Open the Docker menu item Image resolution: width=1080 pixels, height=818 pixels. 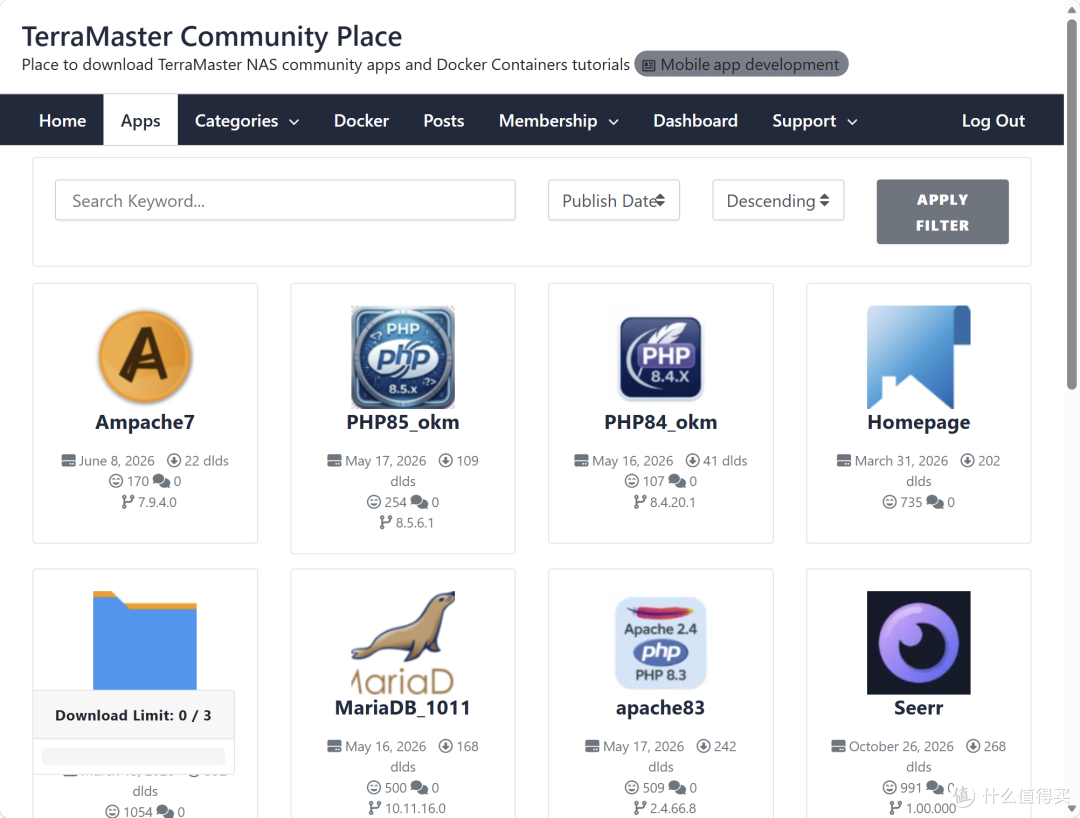tap(362, 120)
